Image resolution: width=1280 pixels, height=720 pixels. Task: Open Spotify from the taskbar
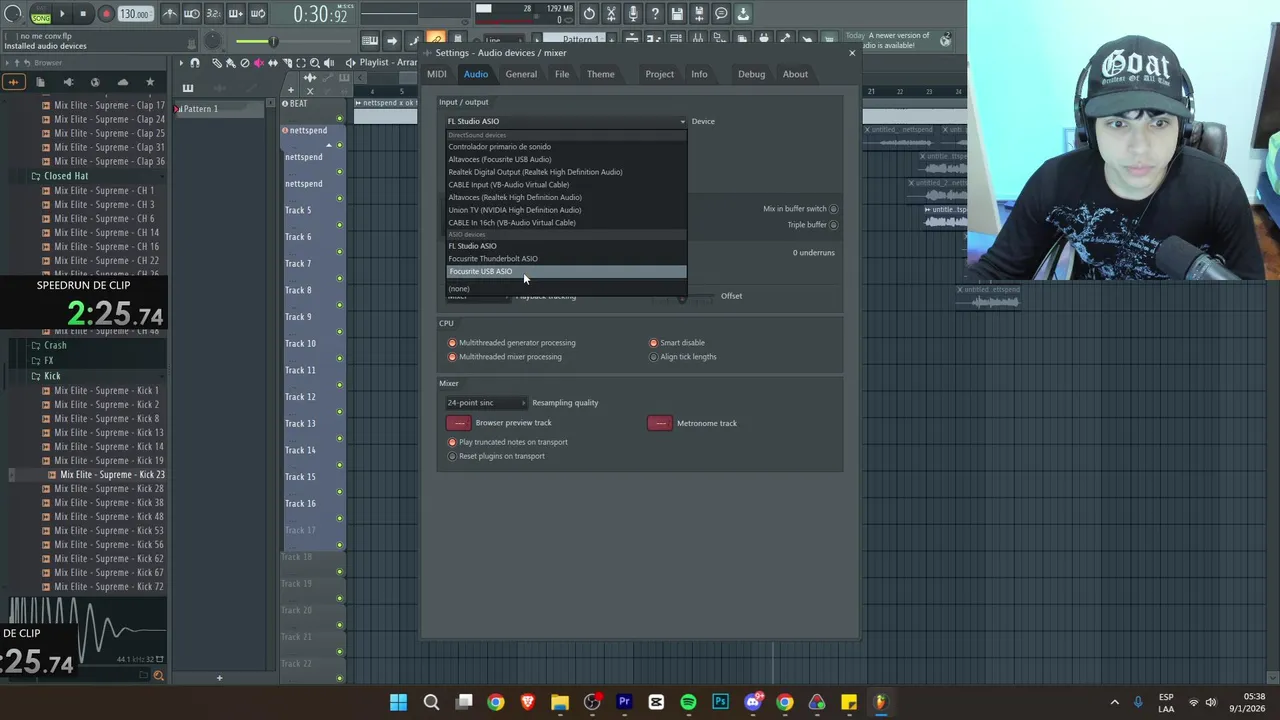pos(688,702)
